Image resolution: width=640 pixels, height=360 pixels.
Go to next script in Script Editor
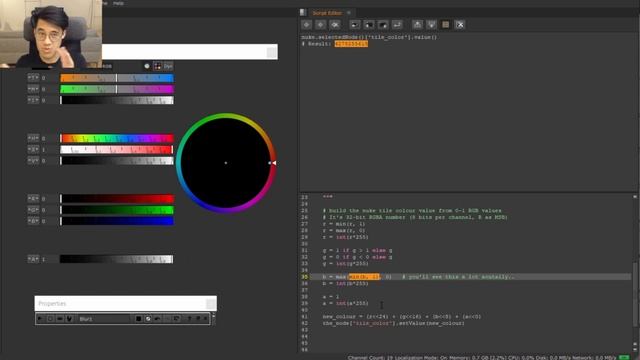tap(321, 24)
